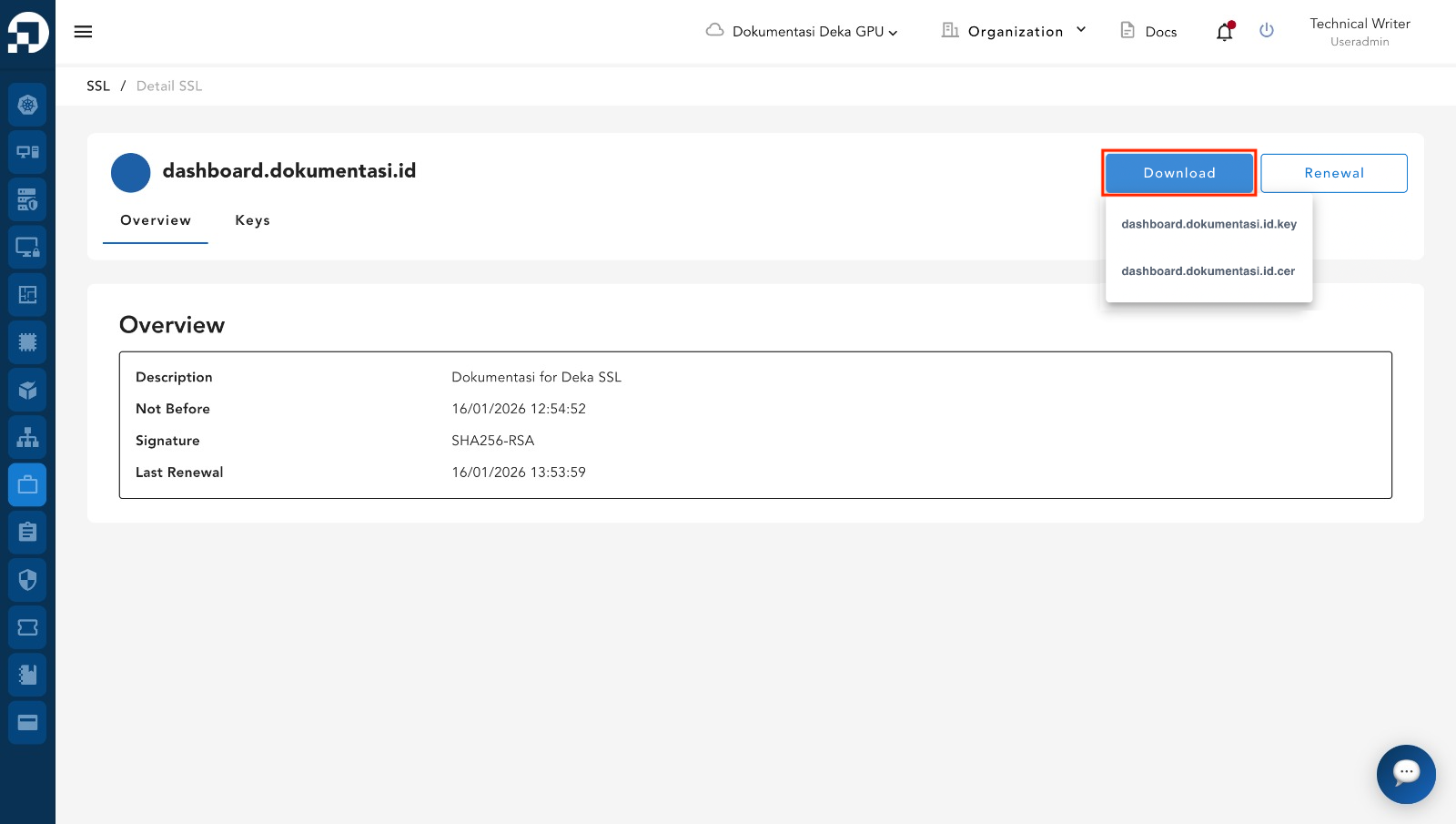Click the highlighted briefcase sidebar icon

pos(27,485)
